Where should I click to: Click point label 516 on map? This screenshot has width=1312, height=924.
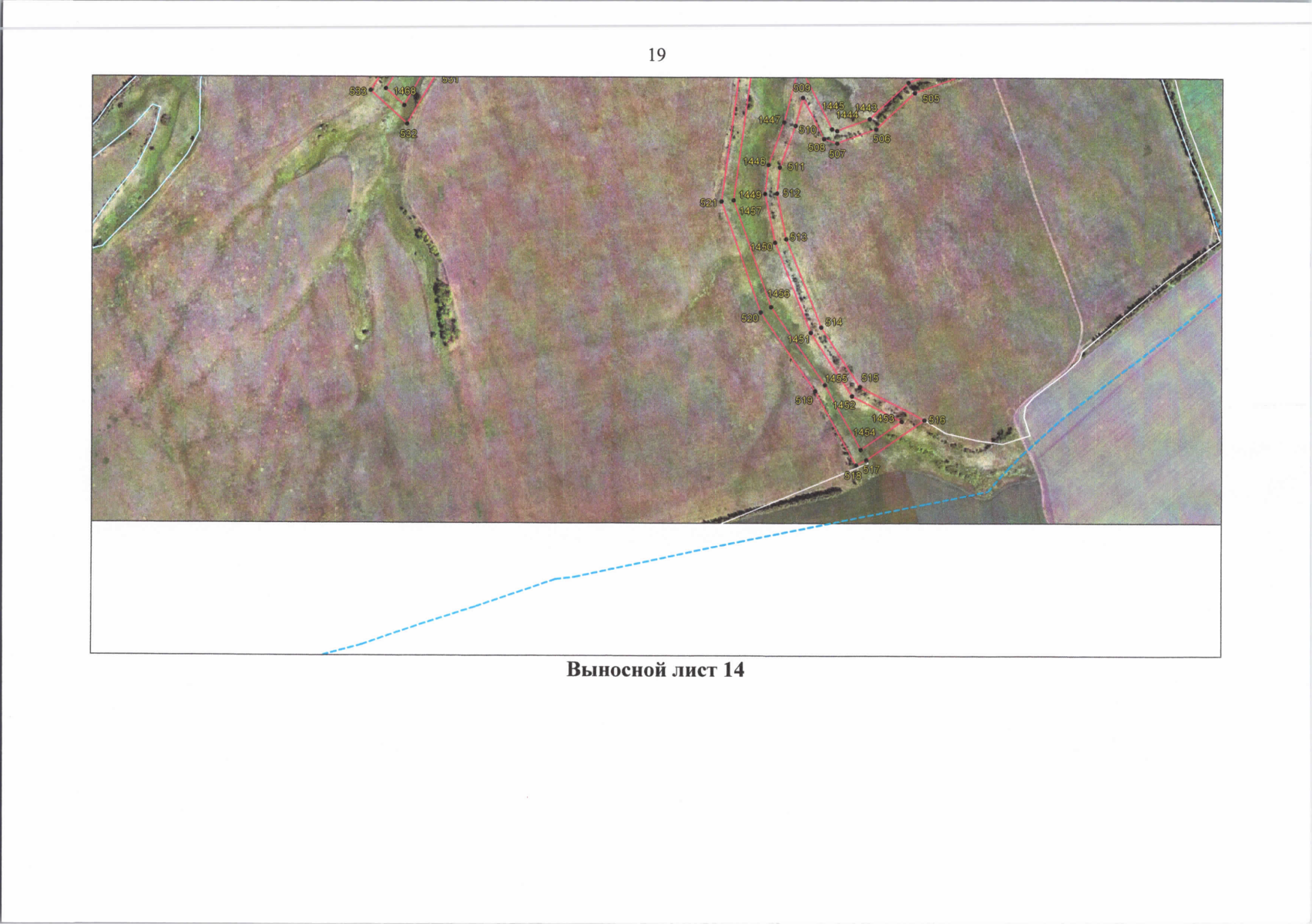coord(937,420)
